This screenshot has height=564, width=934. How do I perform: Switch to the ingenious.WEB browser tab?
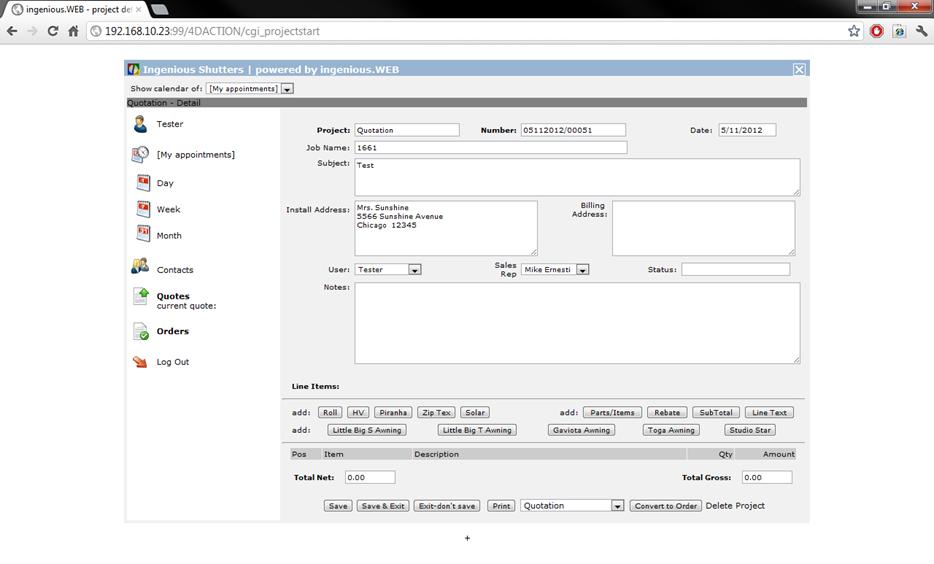(x=72, y=9)
